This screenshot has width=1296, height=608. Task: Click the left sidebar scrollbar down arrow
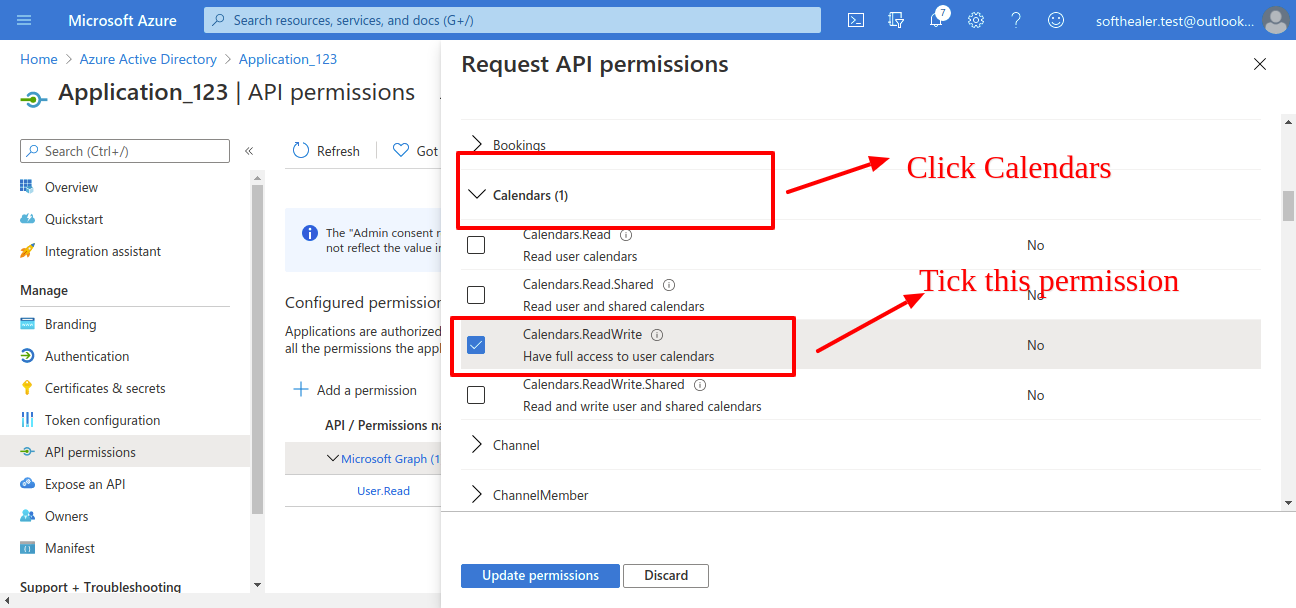click(257, 584)
